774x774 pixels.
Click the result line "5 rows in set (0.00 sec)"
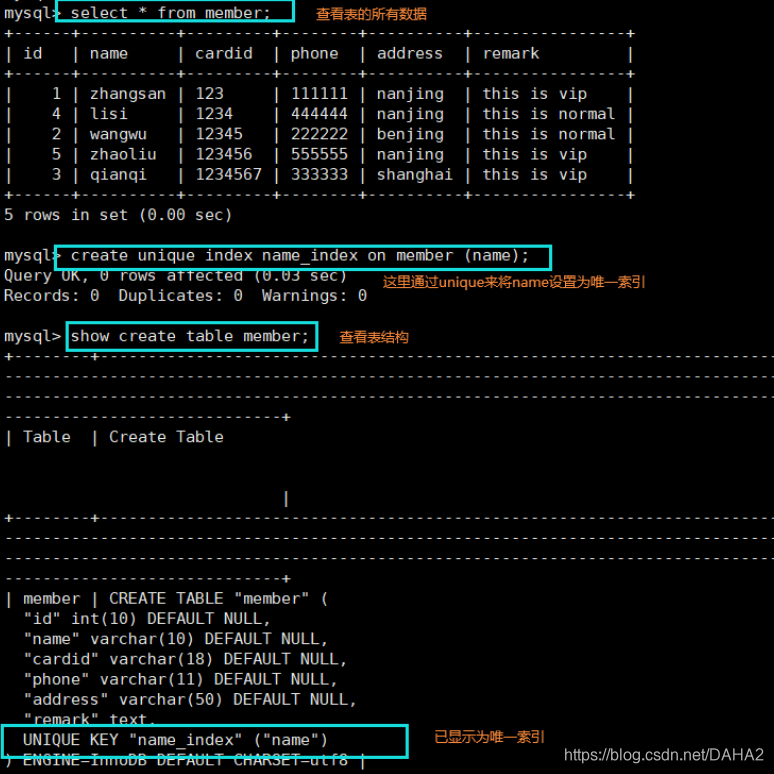pos(118,215)
